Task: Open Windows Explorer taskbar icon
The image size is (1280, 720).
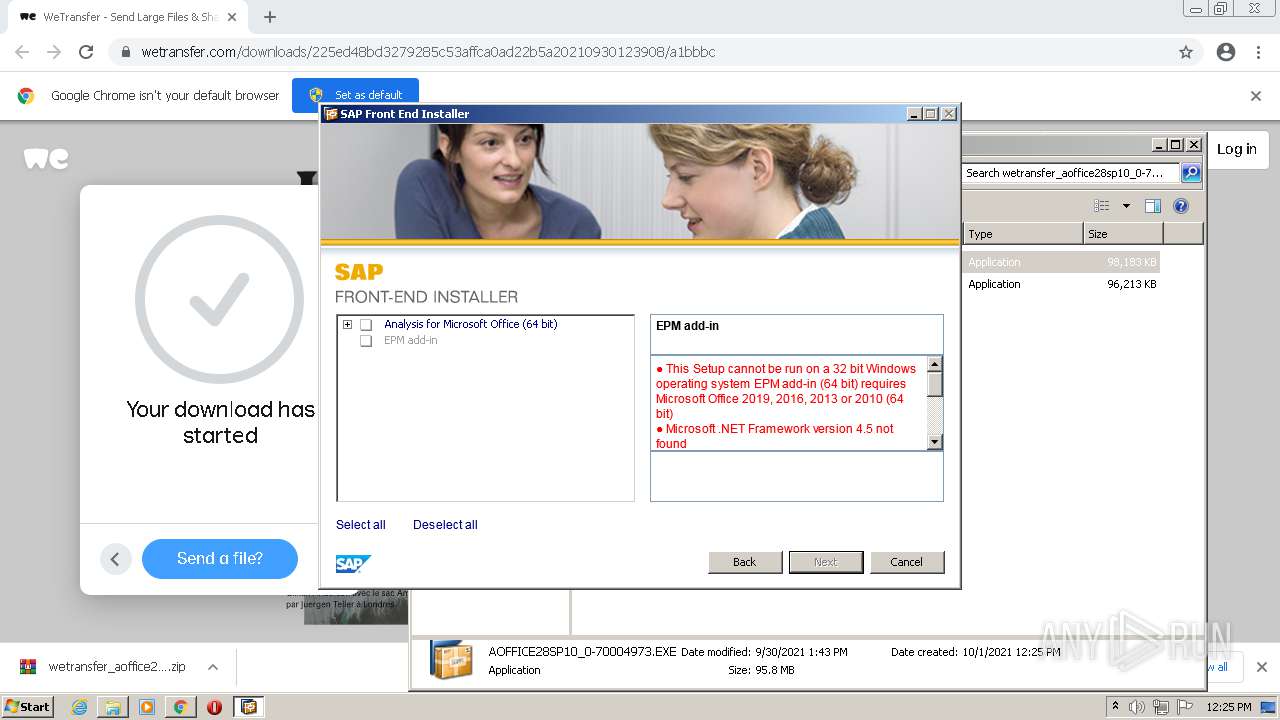Action: [x=112, y=707]
